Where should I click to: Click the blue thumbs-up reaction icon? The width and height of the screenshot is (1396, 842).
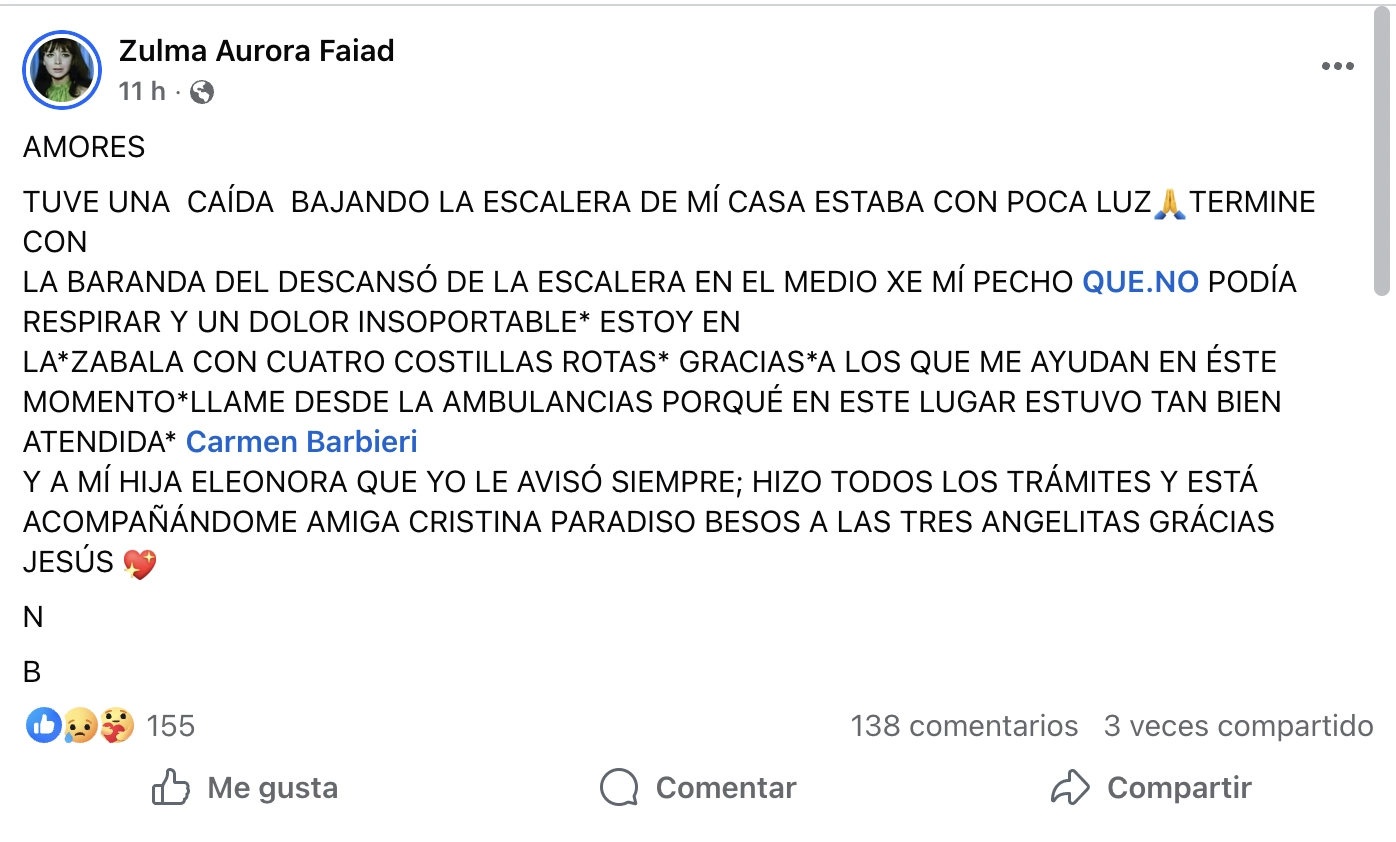coord(44,725)
